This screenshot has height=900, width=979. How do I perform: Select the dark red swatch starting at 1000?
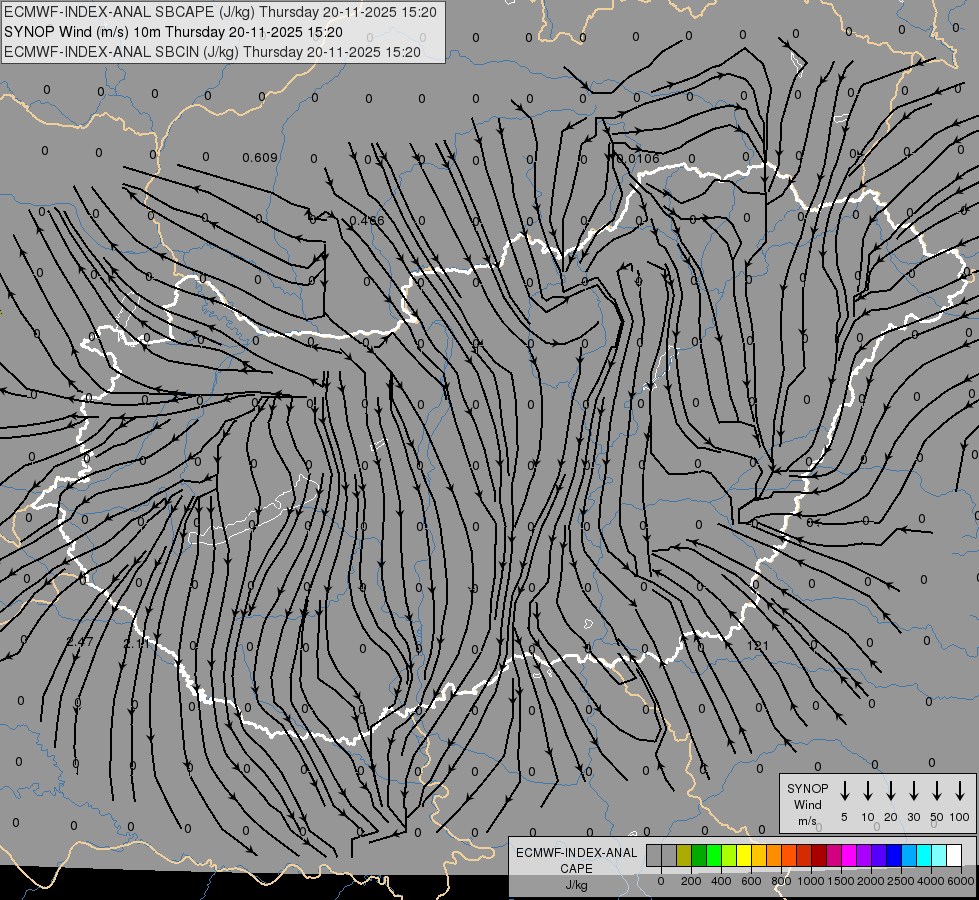point(819,855)
